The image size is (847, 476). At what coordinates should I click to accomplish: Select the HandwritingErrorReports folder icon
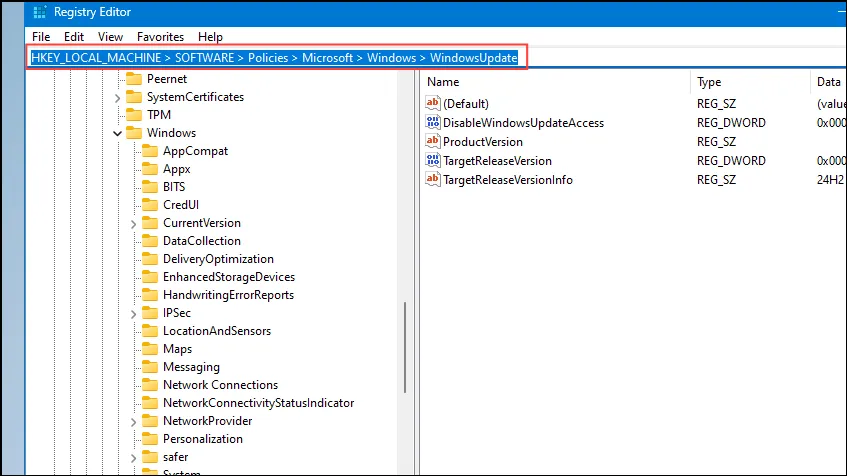coord(150,294)
